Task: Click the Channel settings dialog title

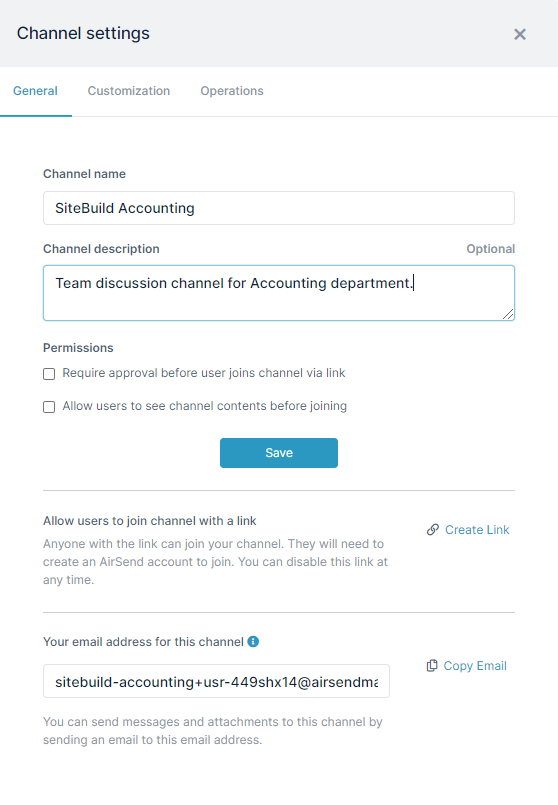Action: (x=83, y=33)
